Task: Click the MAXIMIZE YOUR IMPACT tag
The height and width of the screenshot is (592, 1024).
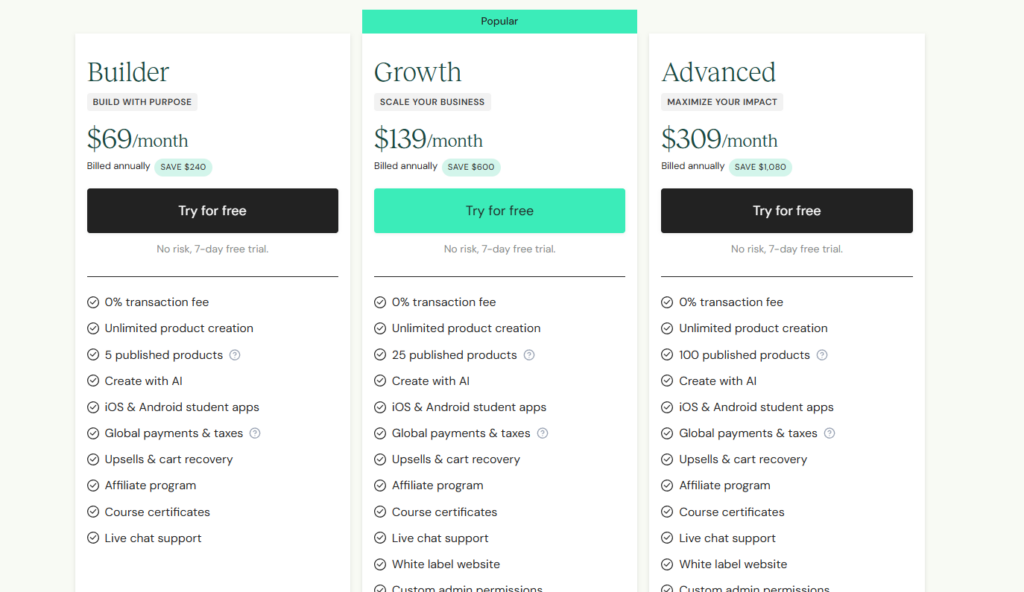Action: click(721, 102)
